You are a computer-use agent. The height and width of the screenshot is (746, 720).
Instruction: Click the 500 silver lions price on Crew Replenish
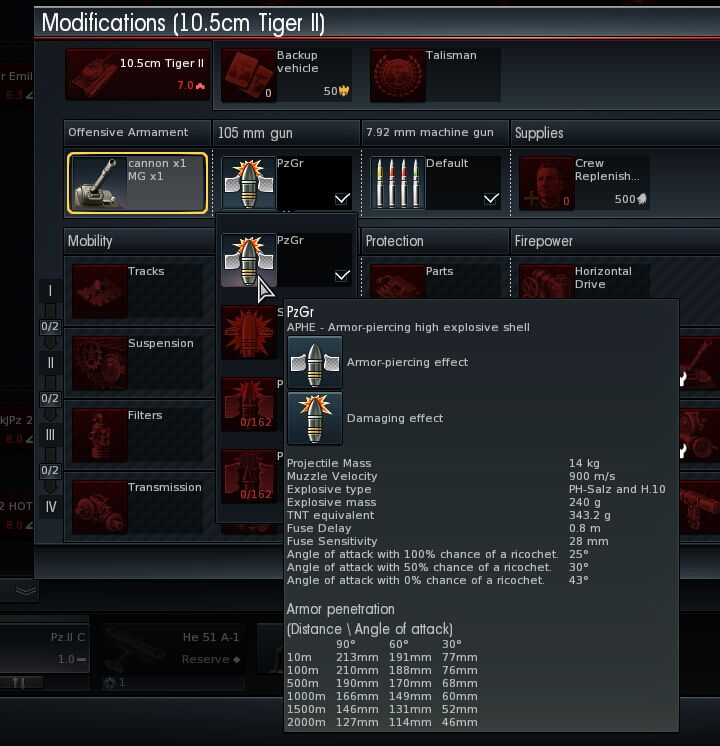click(x=631, y=199)
